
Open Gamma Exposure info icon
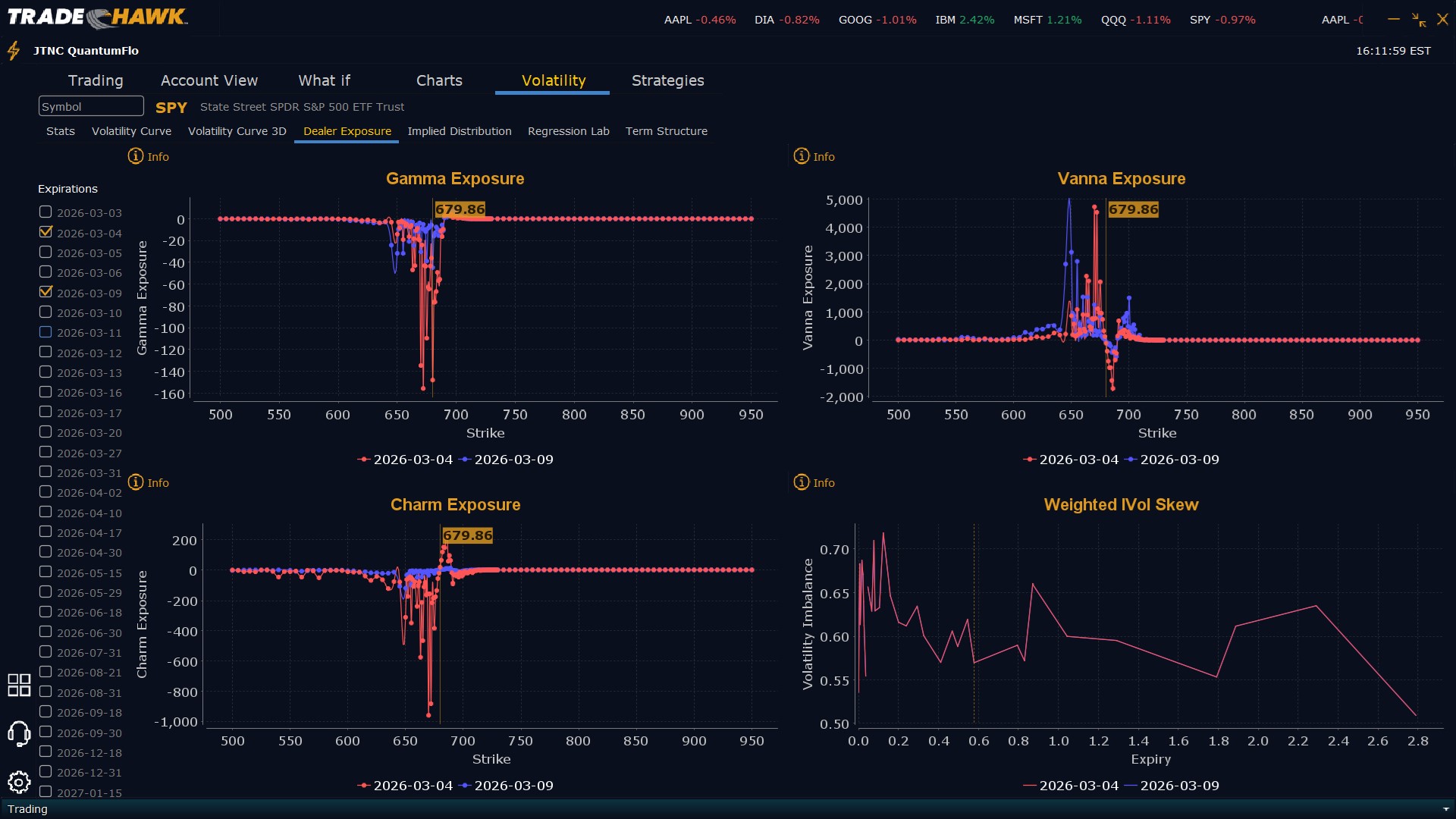point(136,156)
